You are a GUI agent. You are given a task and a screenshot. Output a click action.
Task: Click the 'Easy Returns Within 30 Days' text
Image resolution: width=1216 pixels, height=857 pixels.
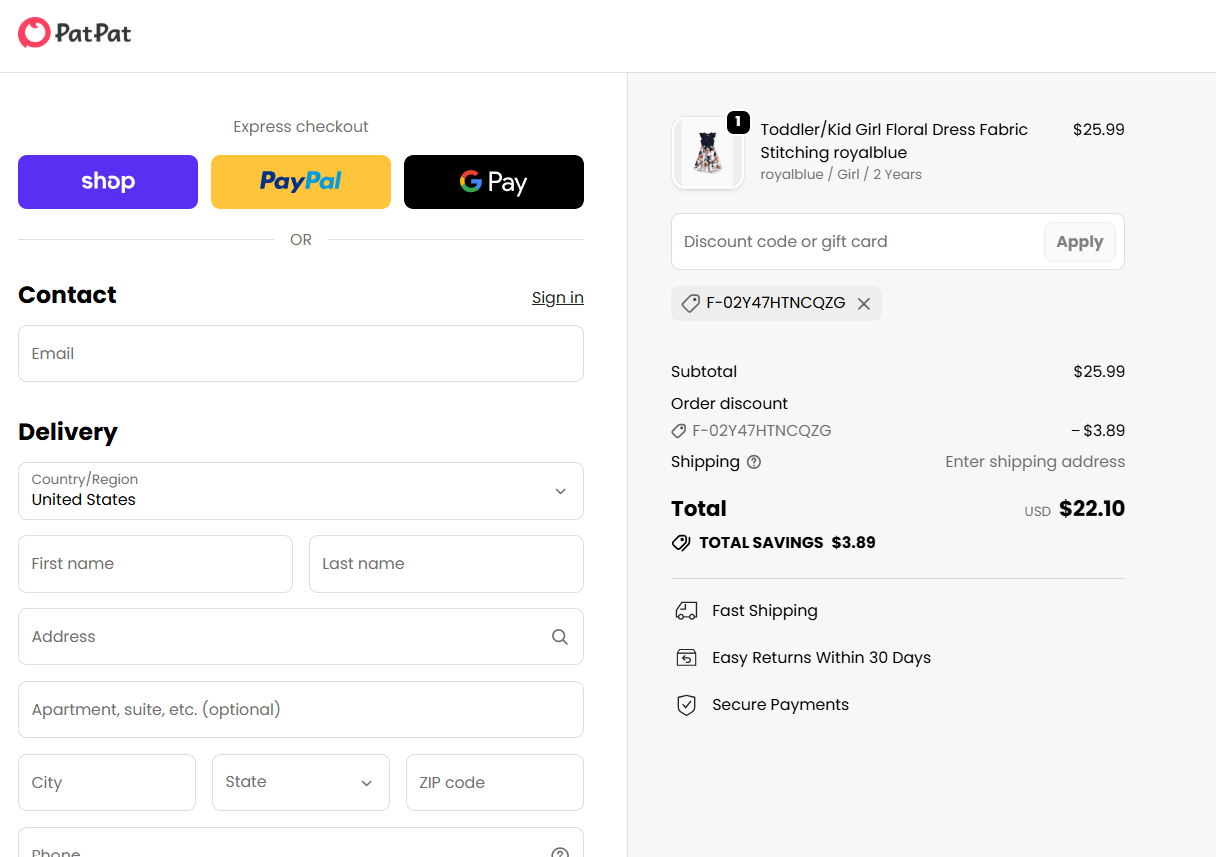821,658
